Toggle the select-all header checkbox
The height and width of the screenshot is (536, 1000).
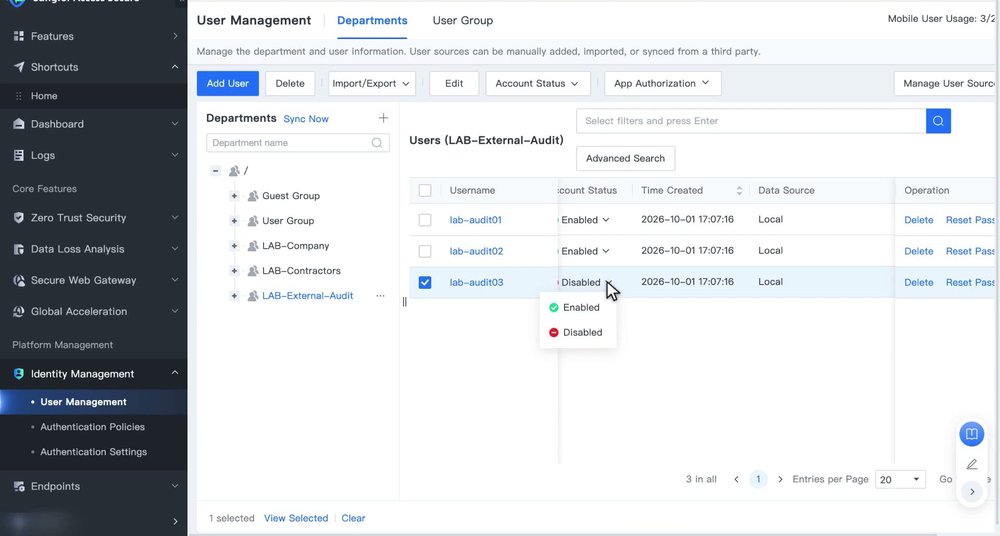point(425,190)
